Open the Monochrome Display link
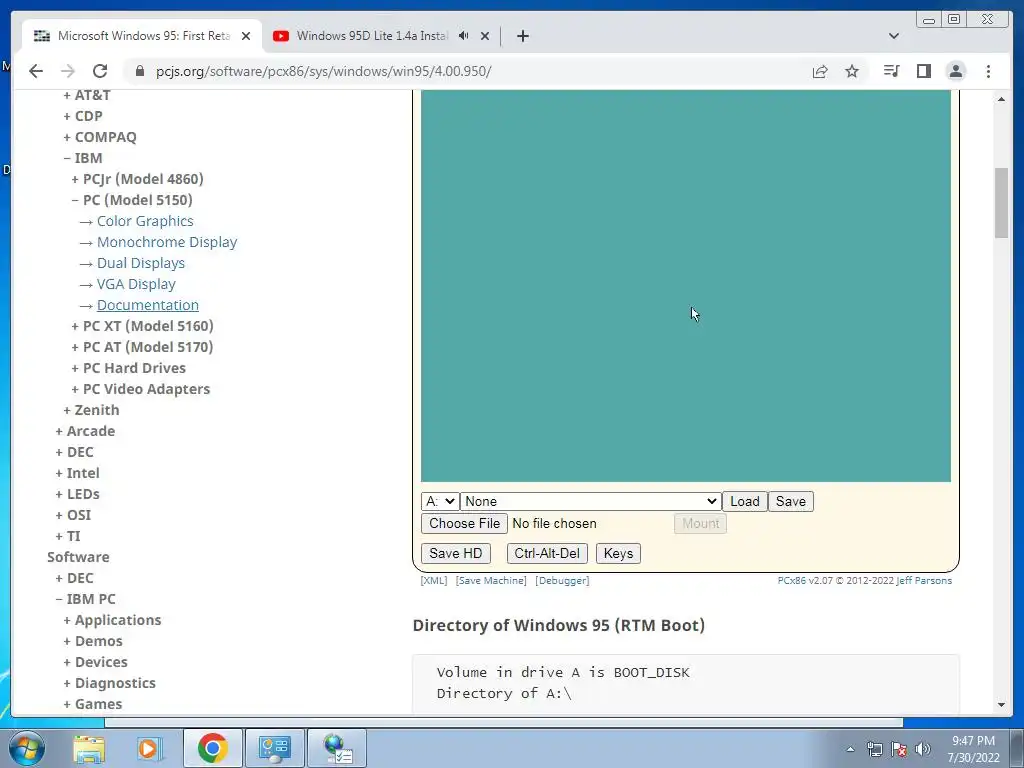 [x=167, y=242]
